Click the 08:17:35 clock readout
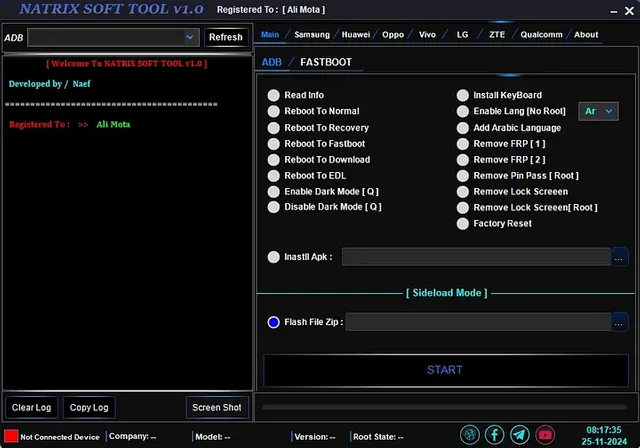This screenshot has width=640, height=448. pos(604,430)
